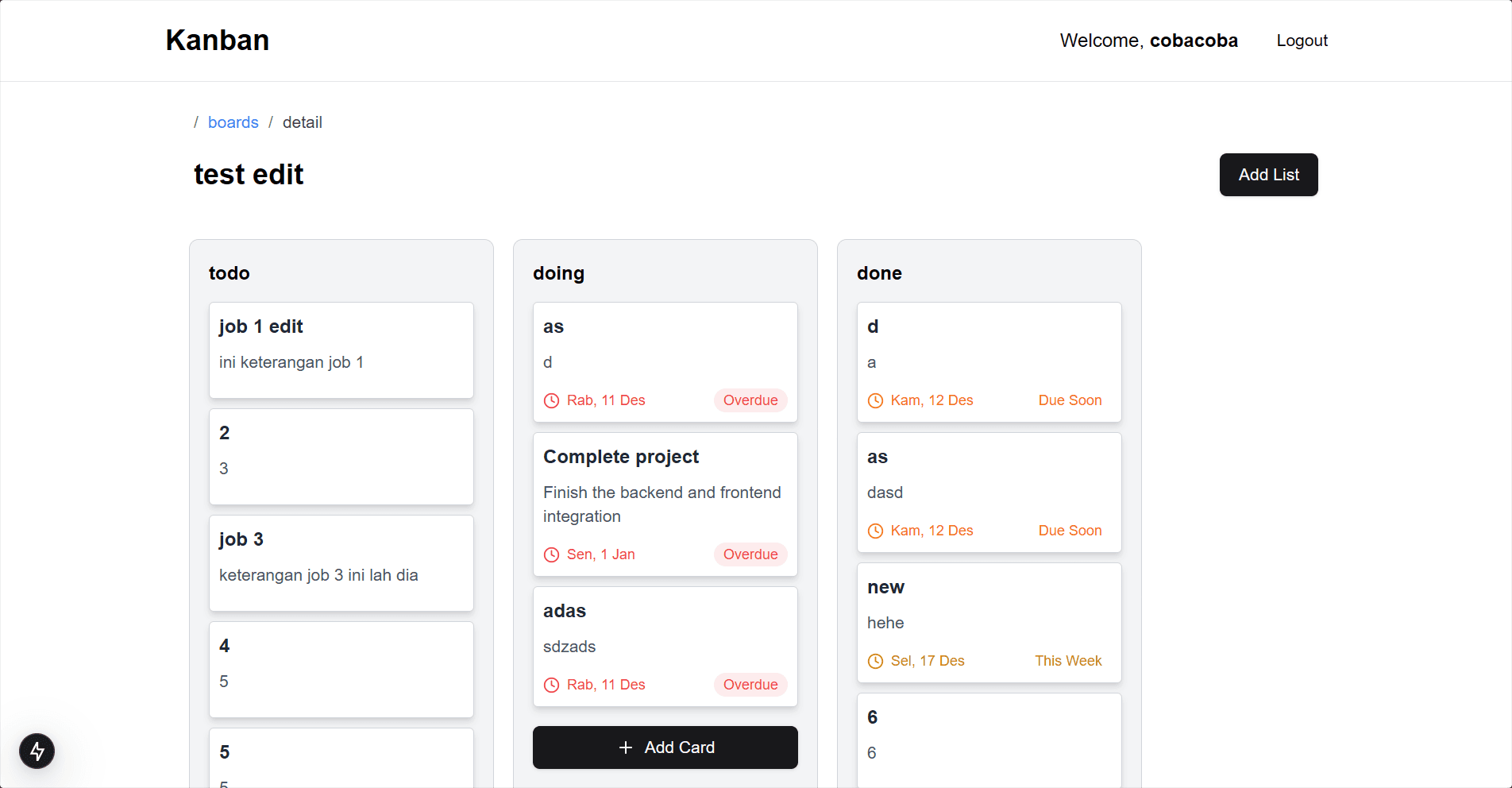The width and height of the screenshot is (1512, 788).
Task: Click the Add List button
Action: pyautogui.click(x=1268, y=175)
